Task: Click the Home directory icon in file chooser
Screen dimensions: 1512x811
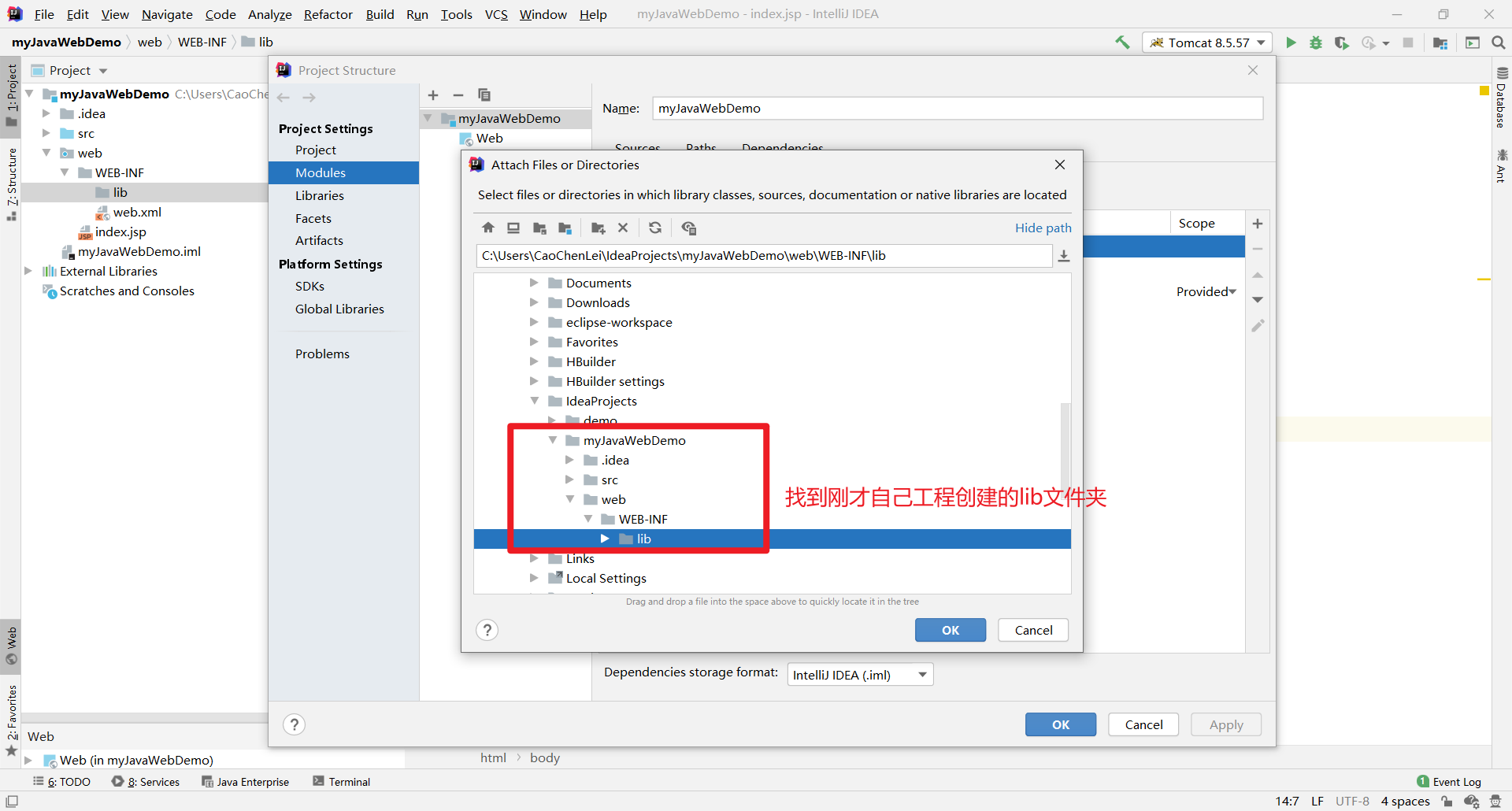Action: click(x=488, y=228)
